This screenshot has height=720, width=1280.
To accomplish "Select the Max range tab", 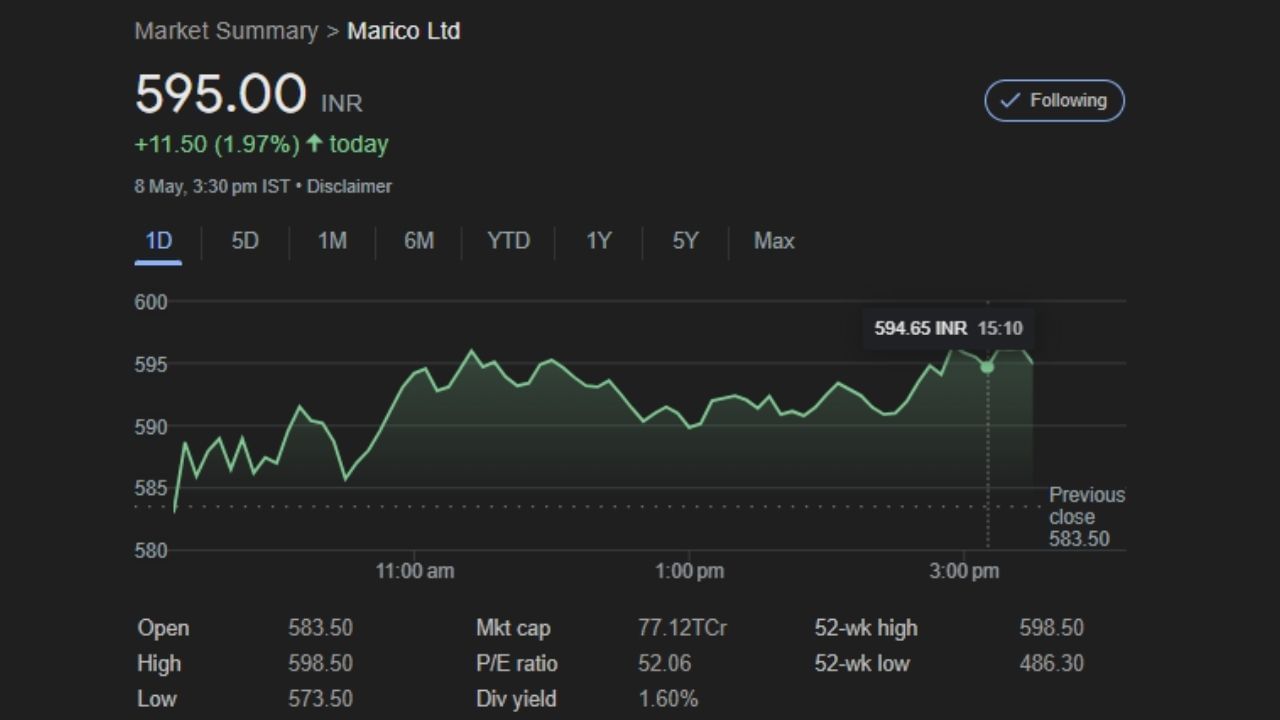I will pyautogui.click(x=774, y=241).
